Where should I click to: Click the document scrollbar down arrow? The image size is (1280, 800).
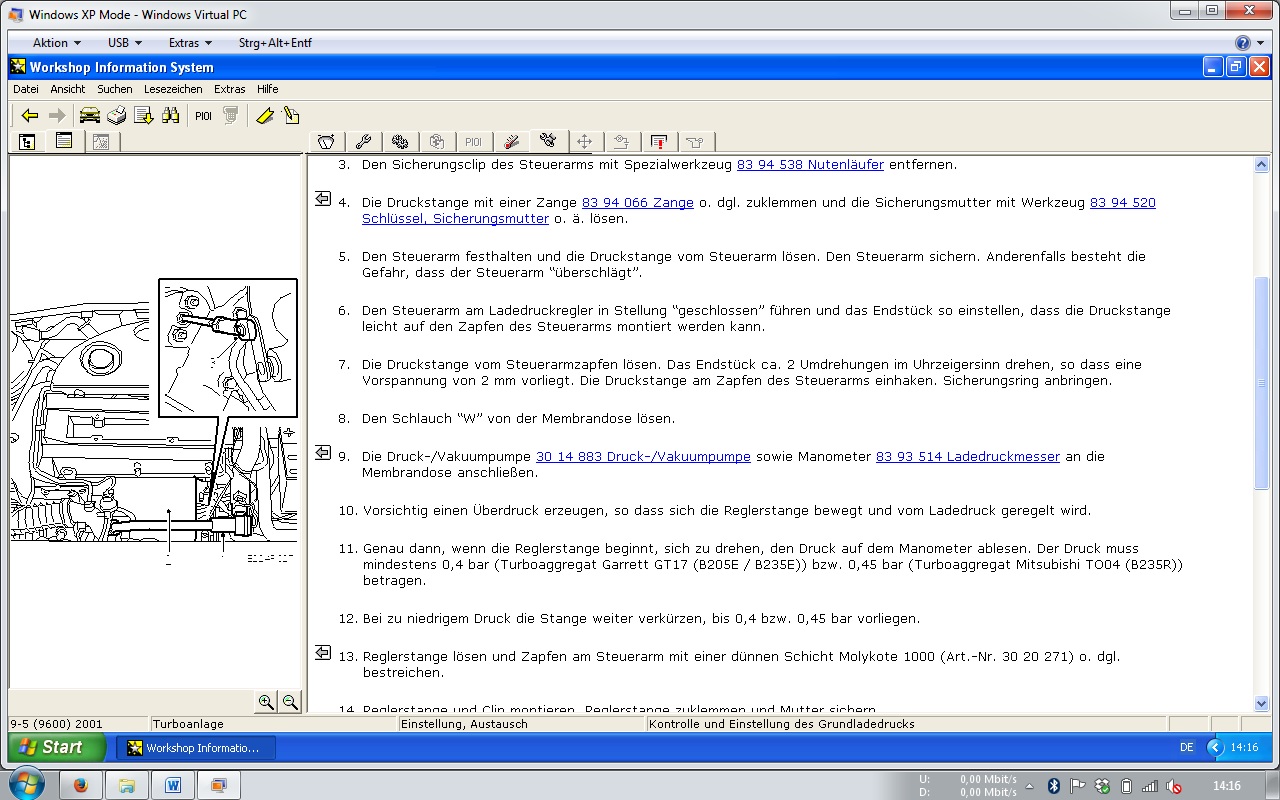(x=1261, y=703)
